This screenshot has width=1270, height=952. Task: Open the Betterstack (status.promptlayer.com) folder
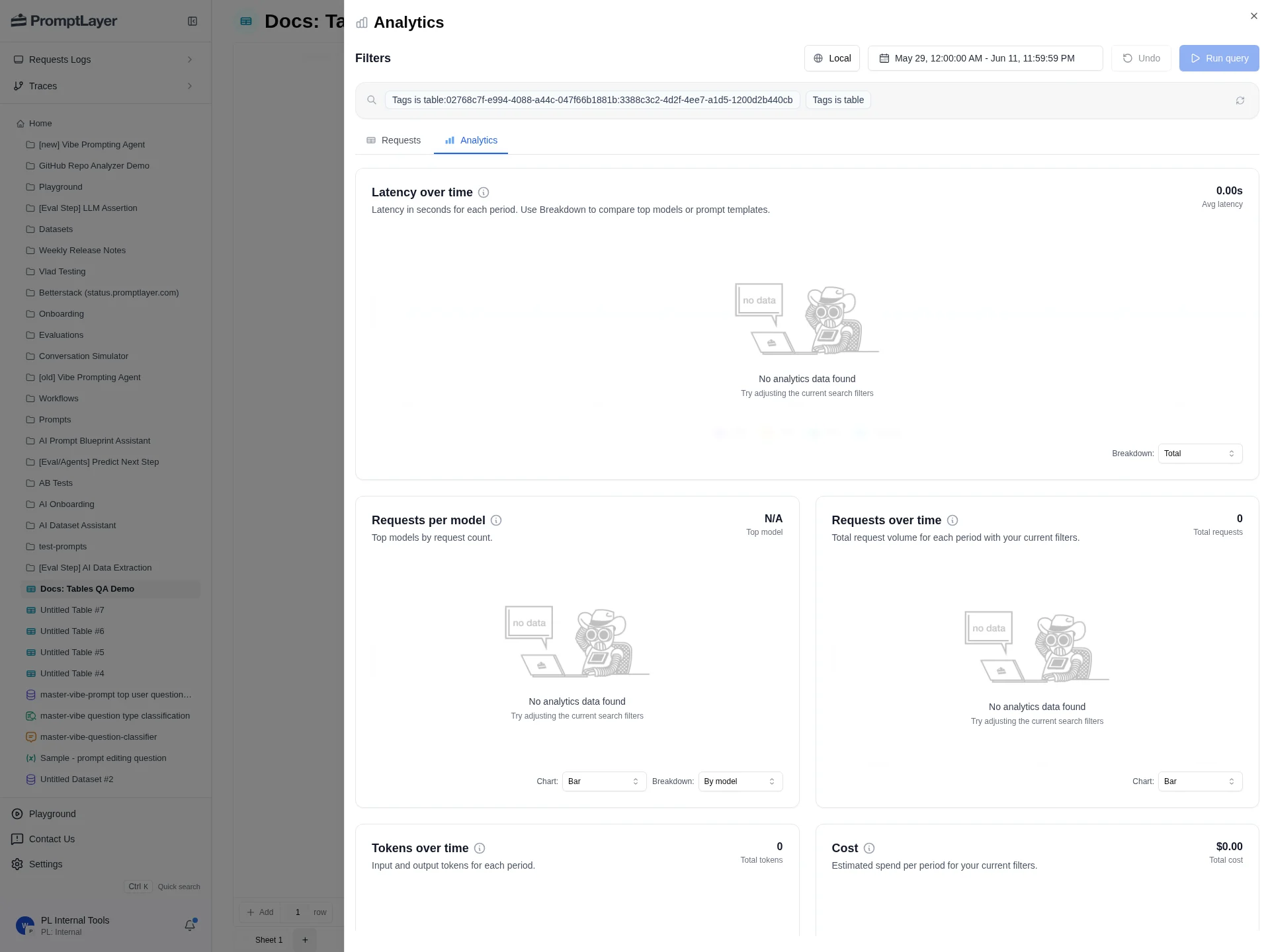point(108,293)
